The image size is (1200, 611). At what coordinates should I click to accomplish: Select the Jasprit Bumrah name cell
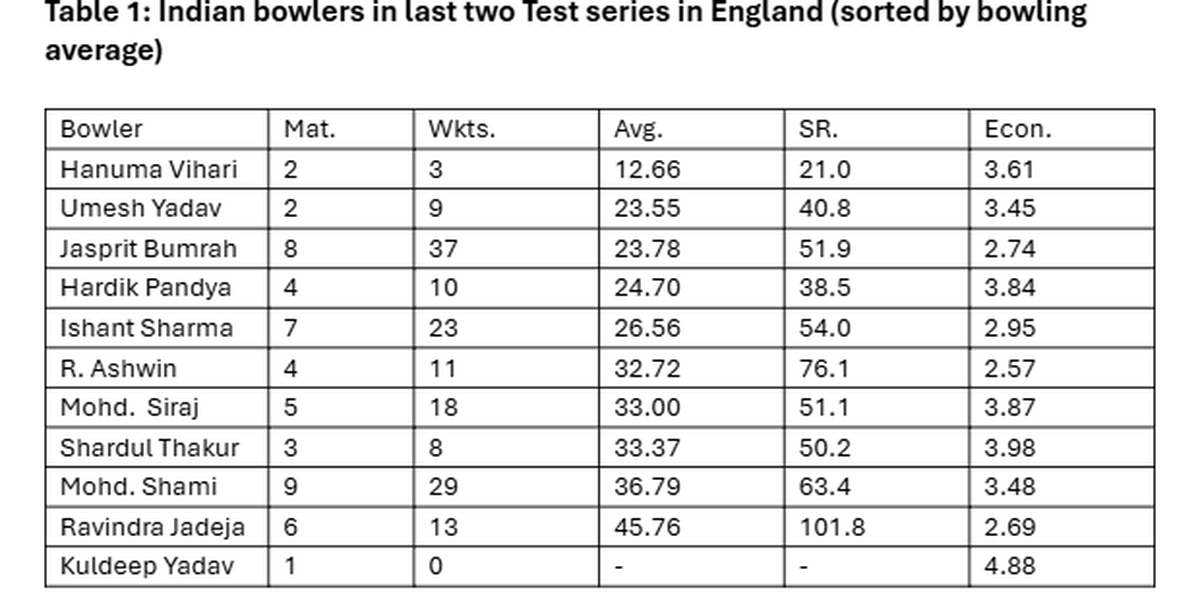tap(146, 248)
